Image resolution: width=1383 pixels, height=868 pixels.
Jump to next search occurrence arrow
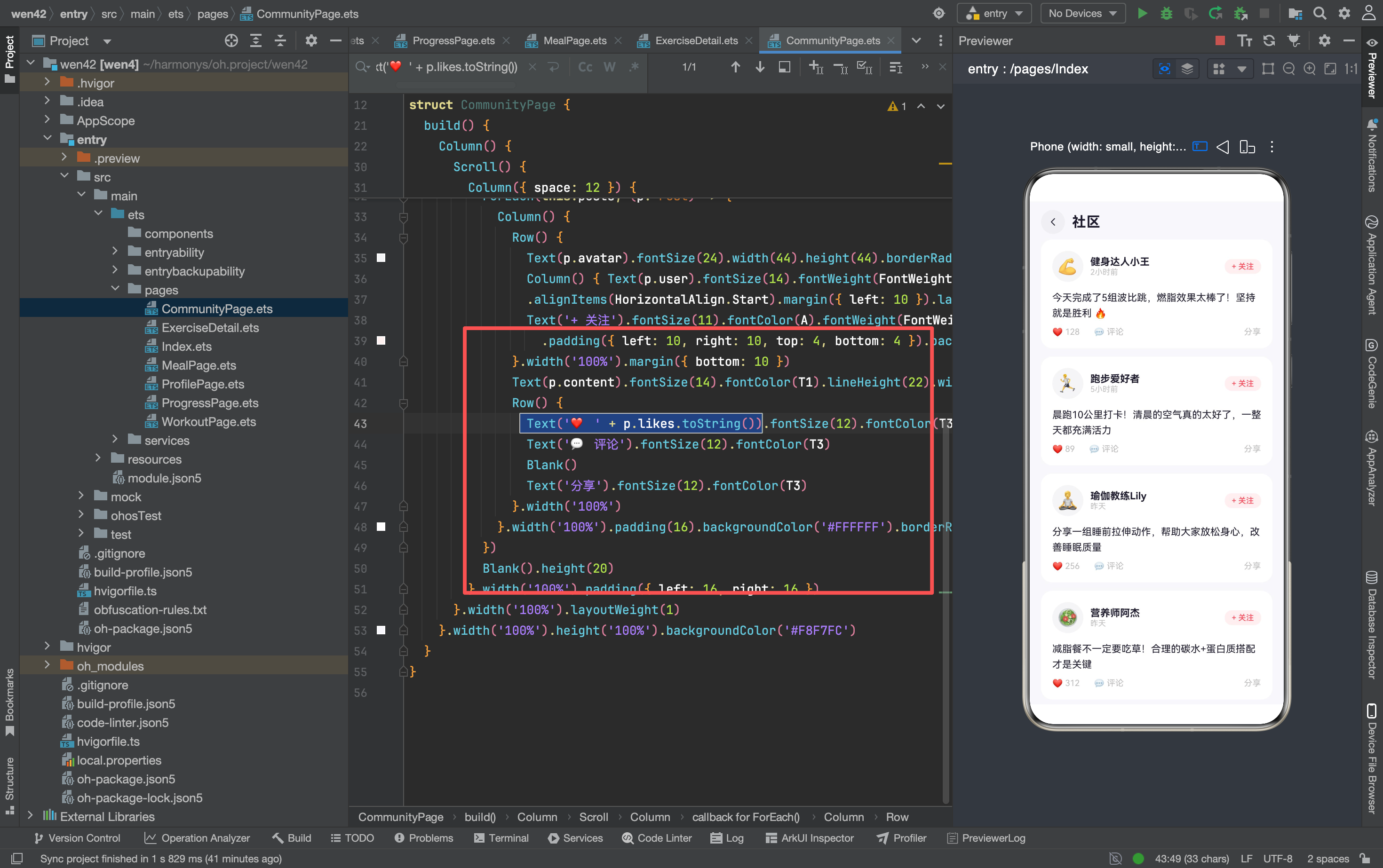click(x=759, y=67)
